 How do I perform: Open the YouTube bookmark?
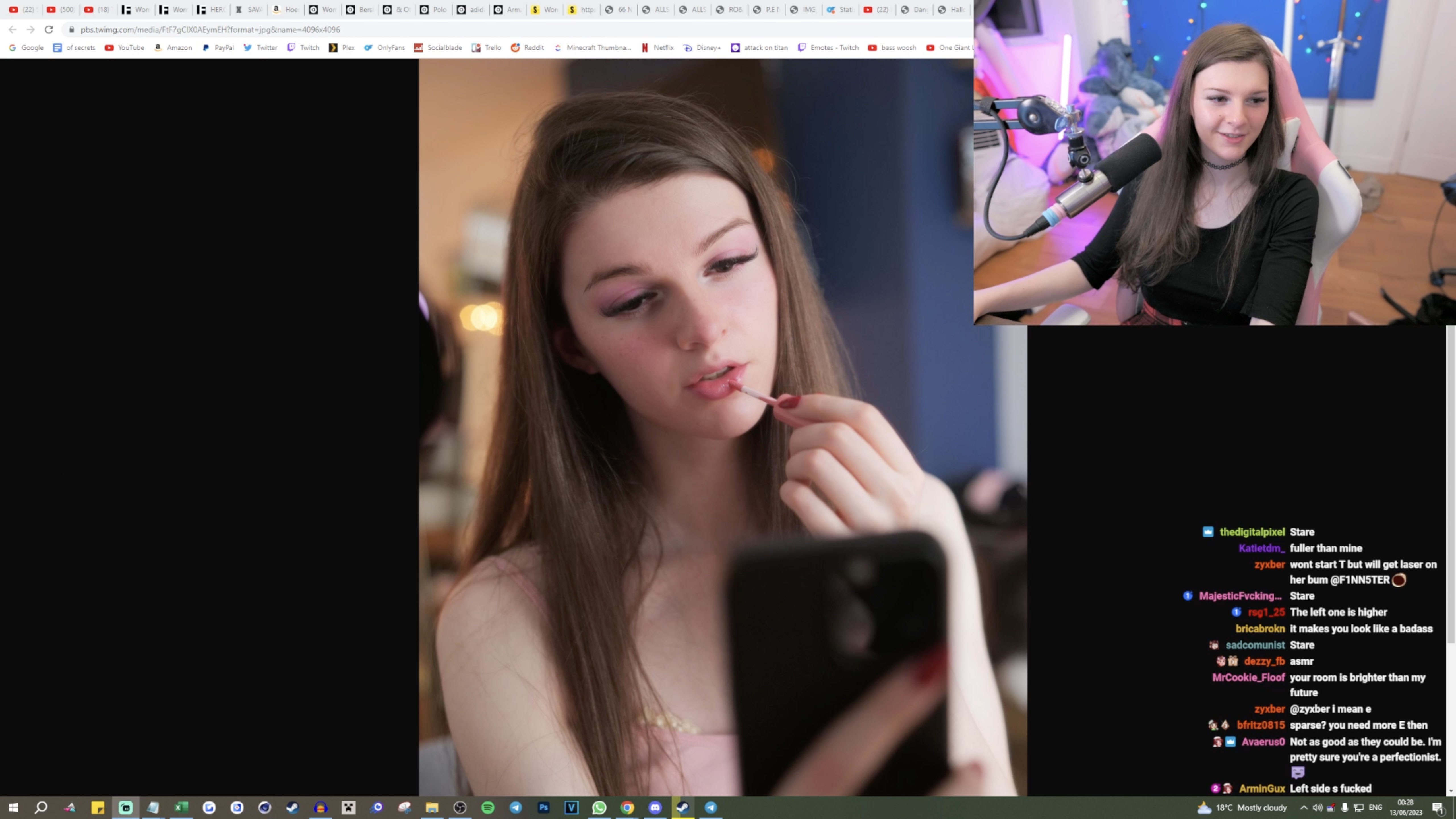(124, 47)
